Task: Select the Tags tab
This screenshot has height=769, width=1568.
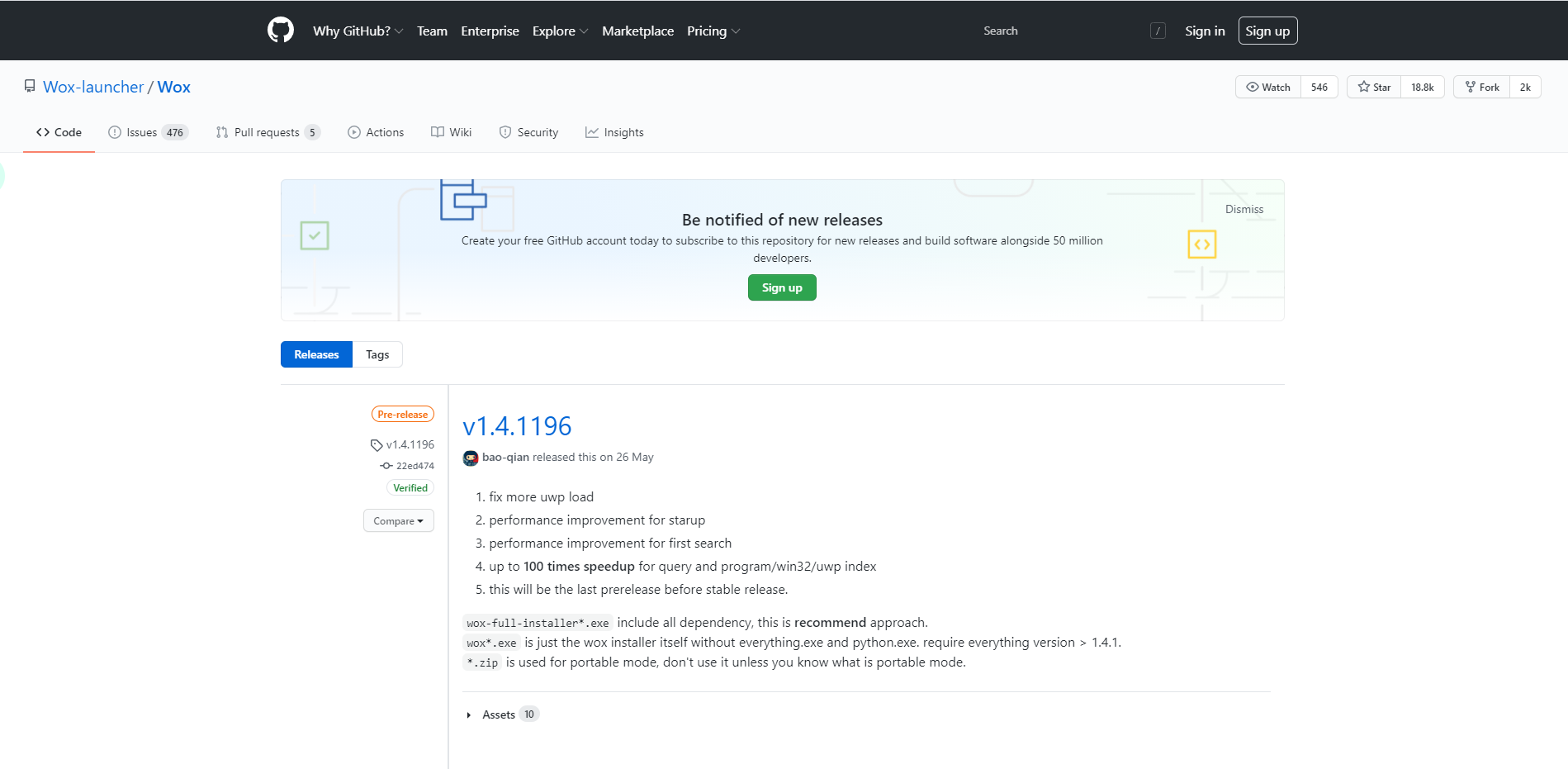Action: (x=377, y=354)
